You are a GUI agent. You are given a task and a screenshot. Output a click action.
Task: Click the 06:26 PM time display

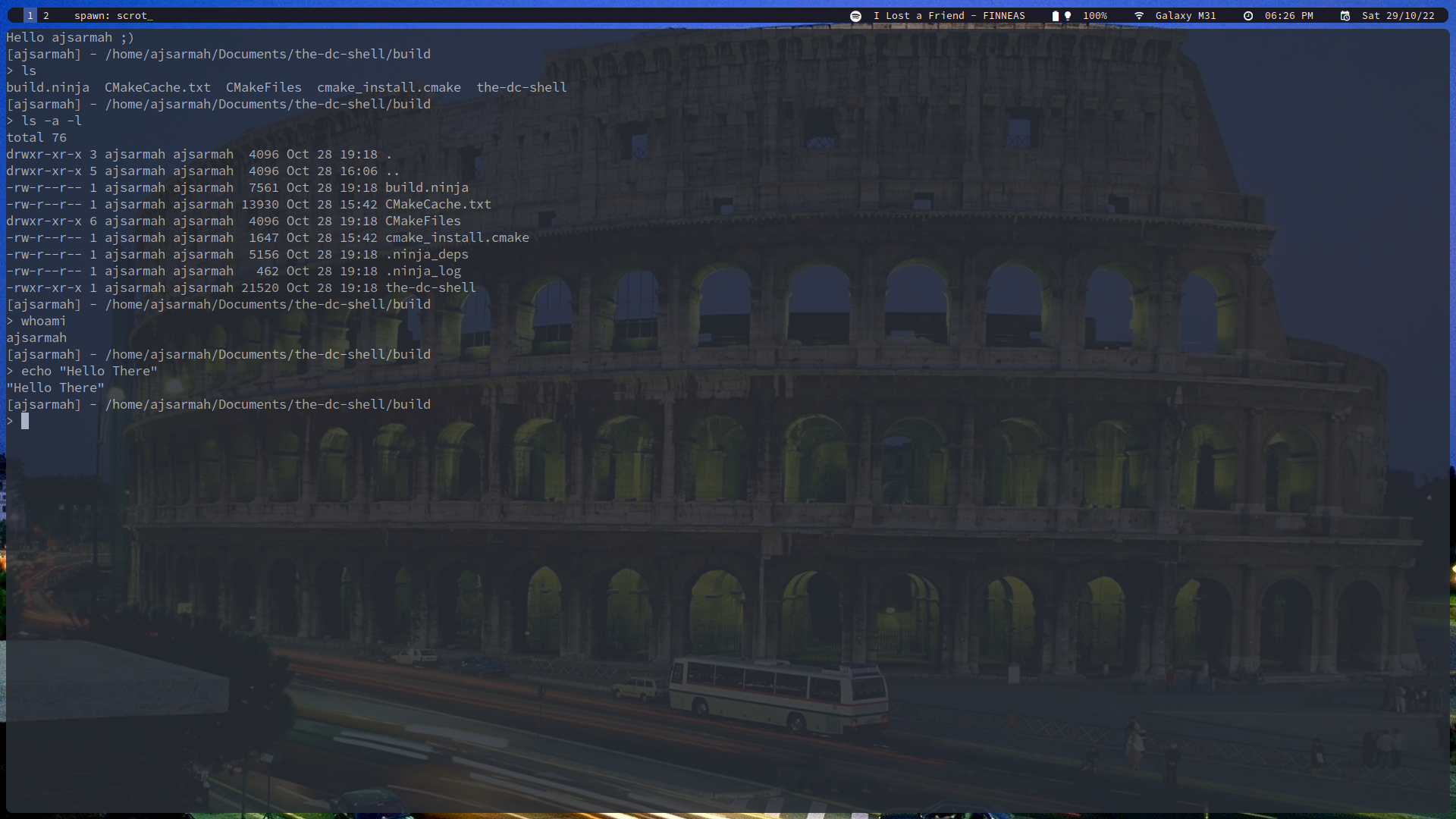[x=1288, y=15]
